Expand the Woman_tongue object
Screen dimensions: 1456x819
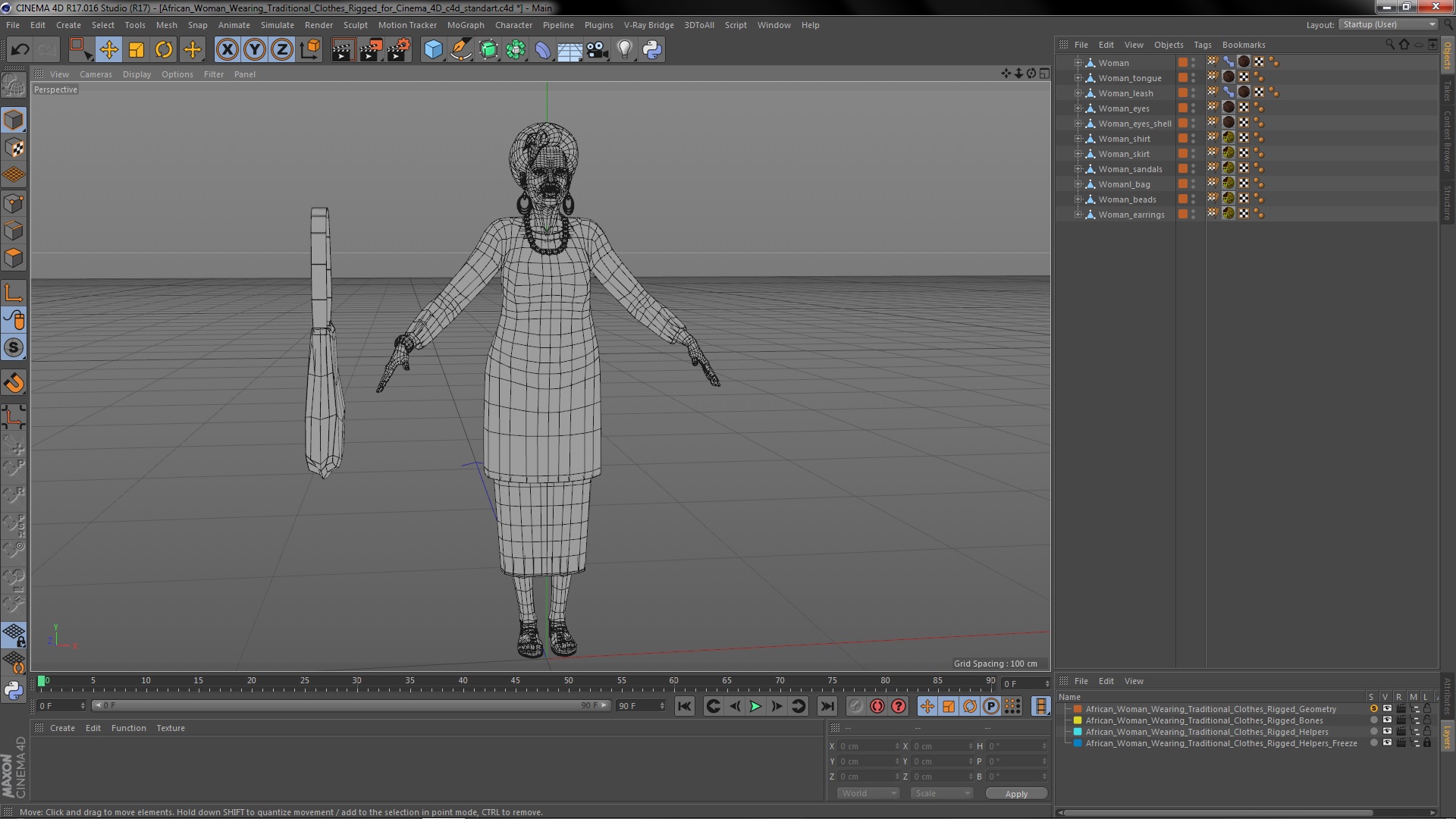pos(1078,78)
